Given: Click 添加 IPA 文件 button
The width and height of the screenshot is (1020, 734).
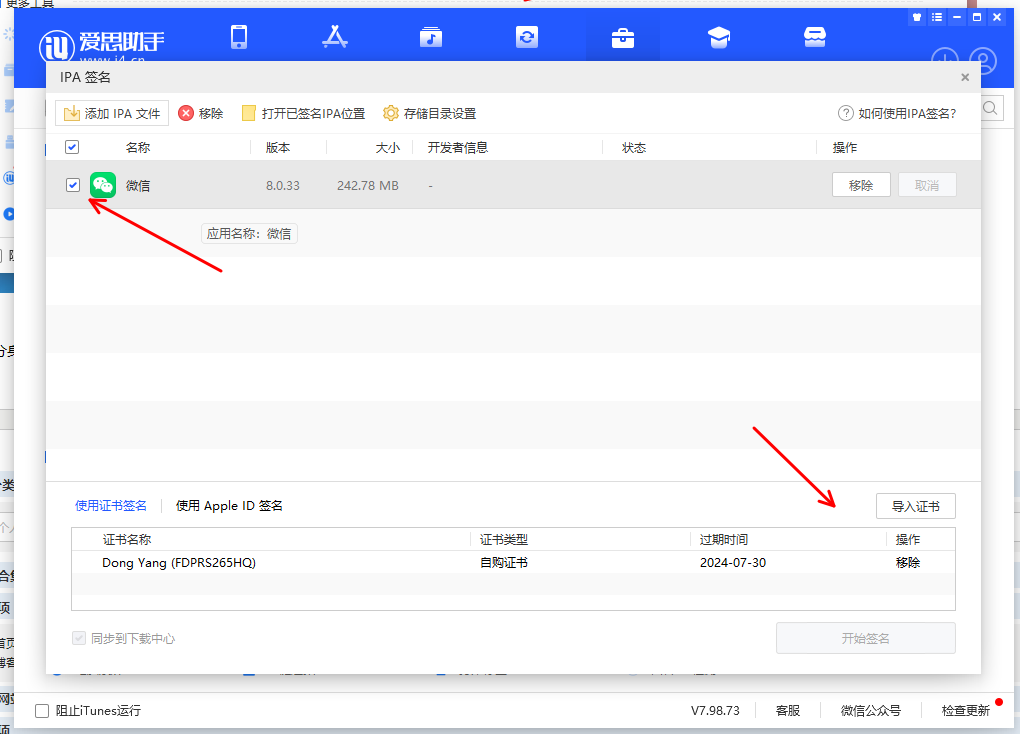Looking at the screenshot, I should click(112, 113).
